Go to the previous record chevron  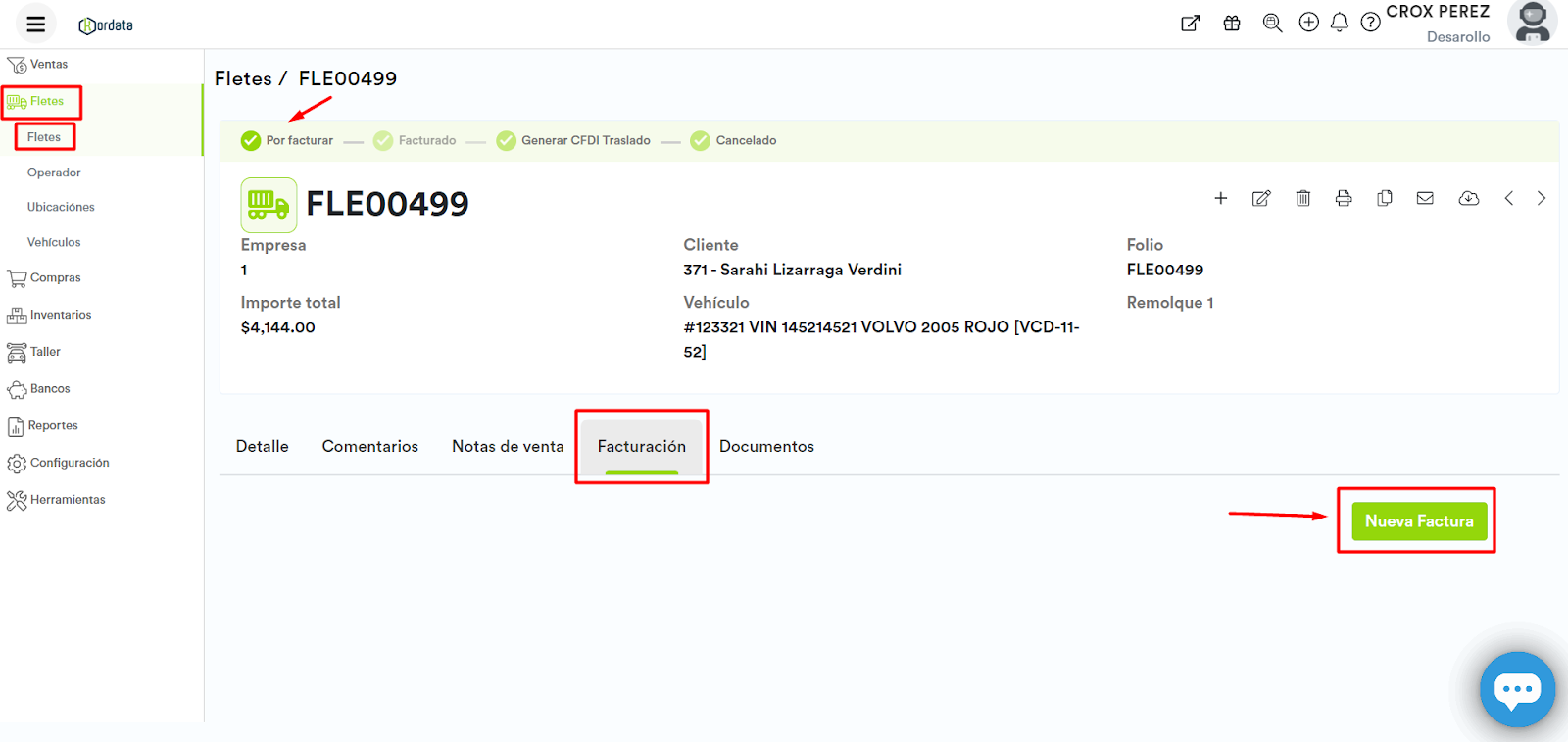(x=1509, y=199)
